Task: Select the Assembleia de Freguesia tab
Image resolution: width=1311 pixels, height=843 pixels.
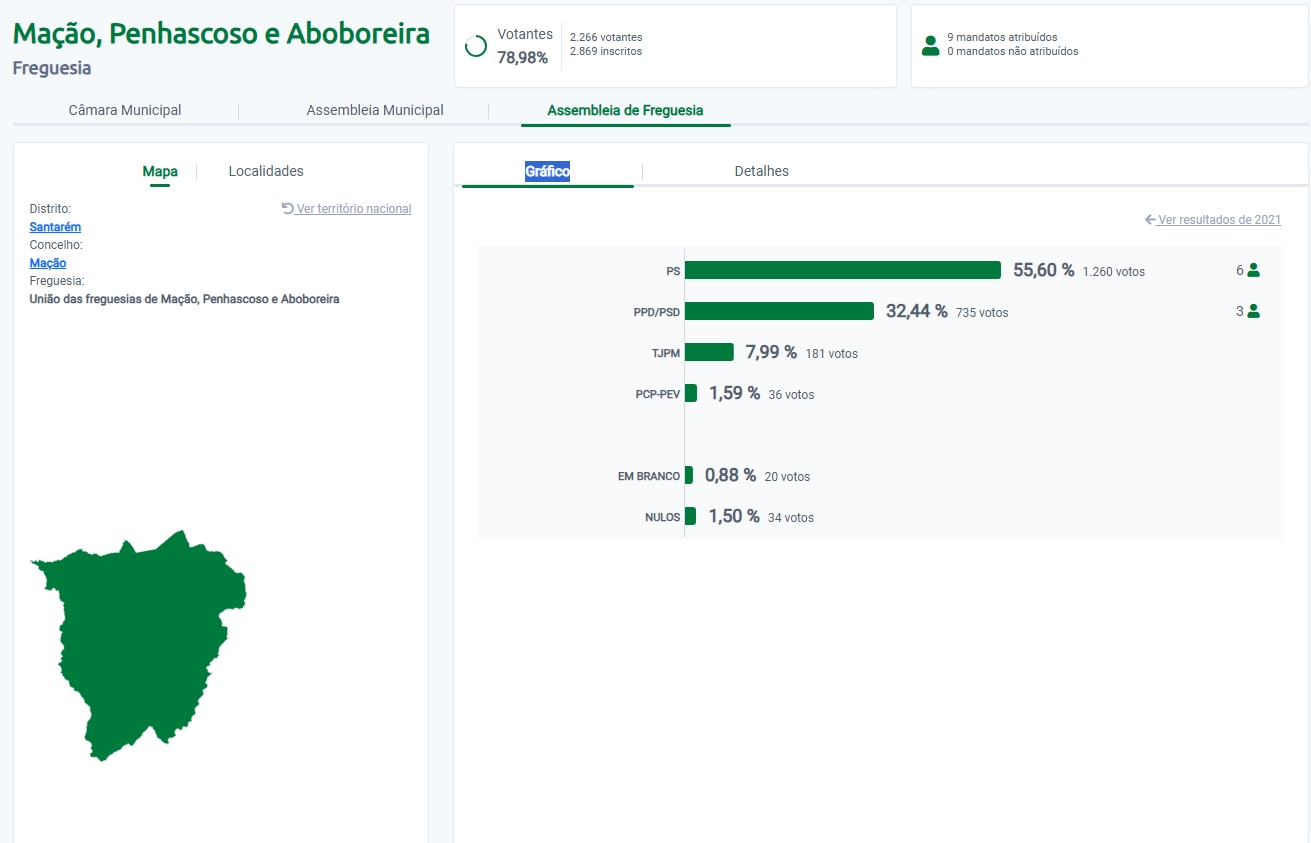Action: [x=625, y=110]
